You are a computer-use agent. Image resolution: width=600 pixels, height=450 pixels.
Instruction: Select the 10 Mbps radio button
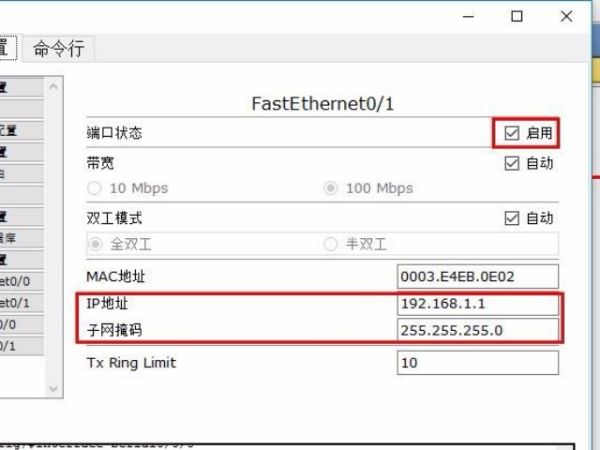95,188
